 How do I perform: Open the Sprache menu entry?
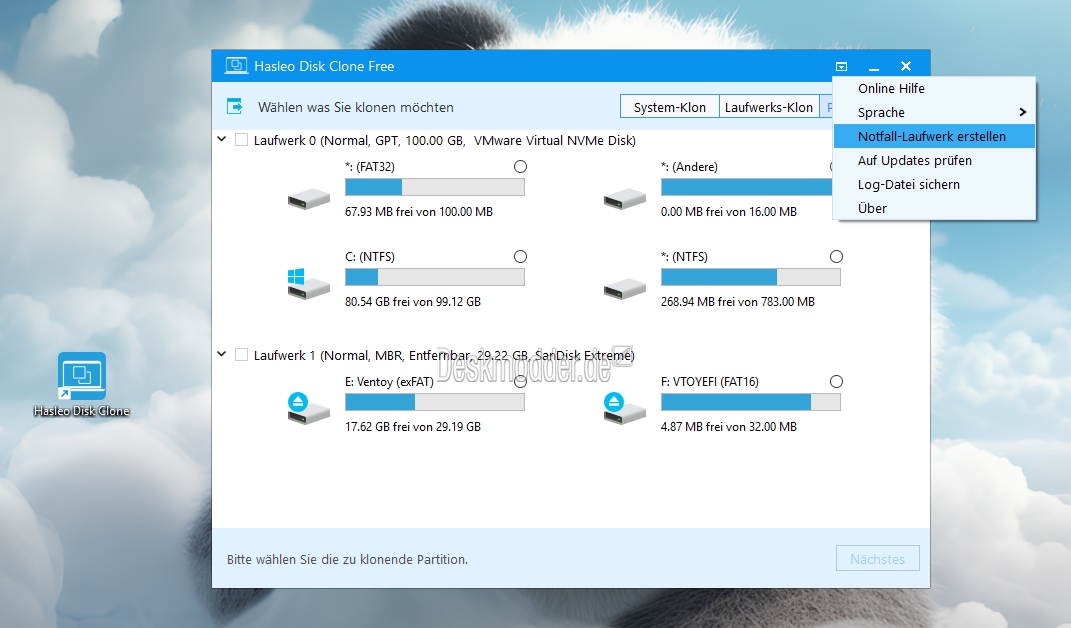934,112
